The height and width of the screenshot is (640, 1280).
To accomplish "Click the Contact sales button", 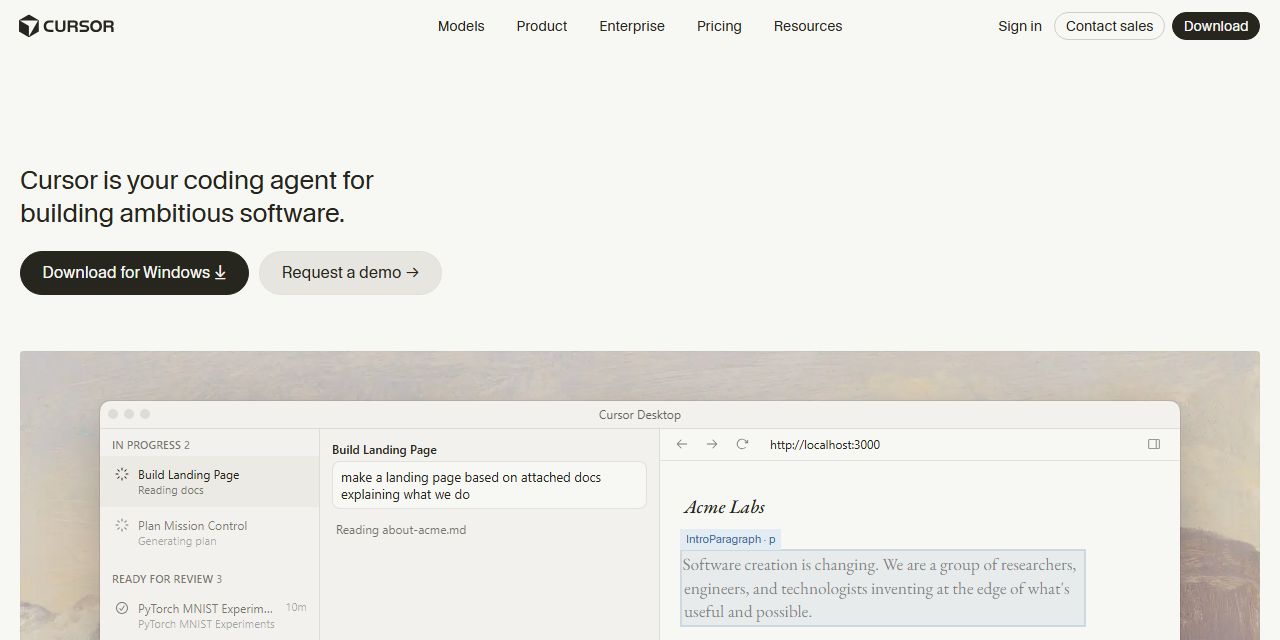I will (1109, 26).
